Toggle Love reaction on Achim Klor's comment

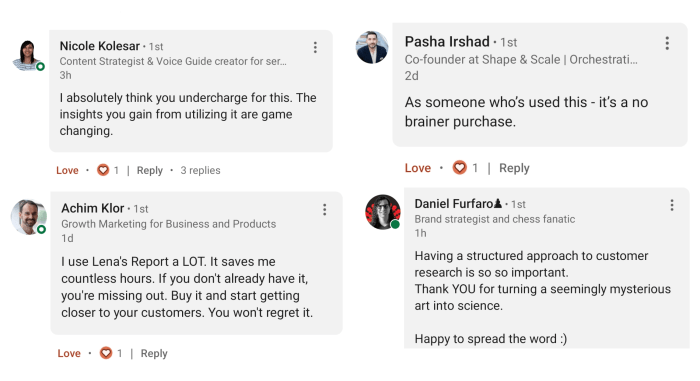69,353
